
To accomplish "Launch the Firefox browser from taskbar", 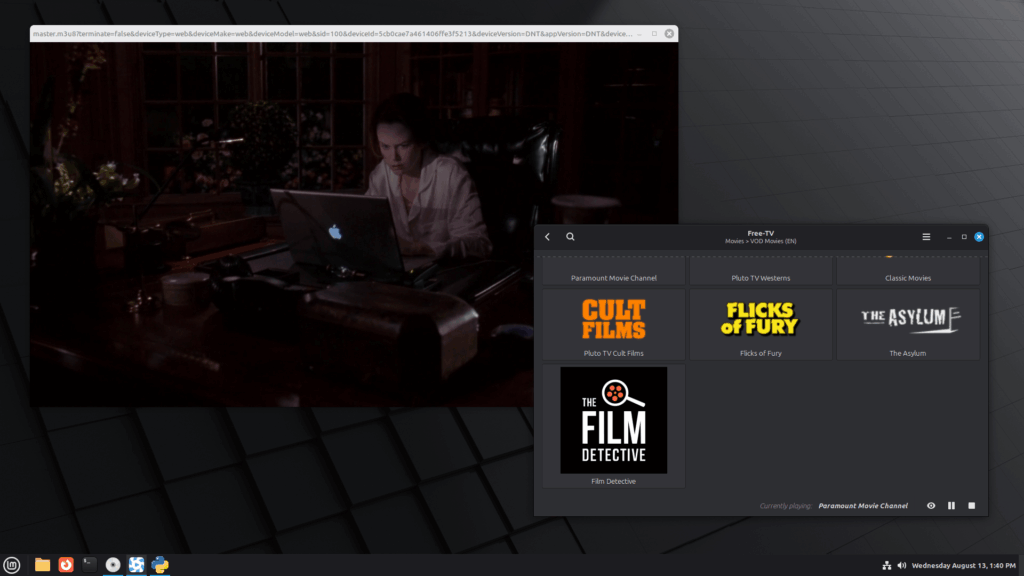I will tap(66, 565).
